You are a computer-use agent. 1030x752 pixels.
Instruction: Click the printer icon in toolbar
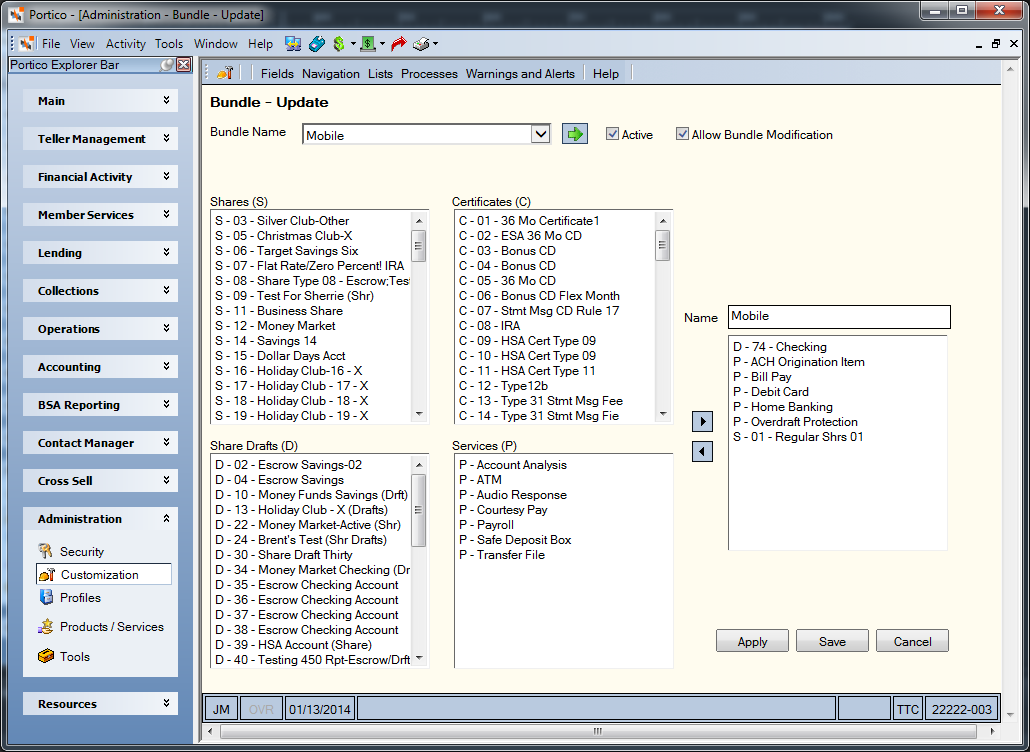pyautogui.click(x=421, y=44)
